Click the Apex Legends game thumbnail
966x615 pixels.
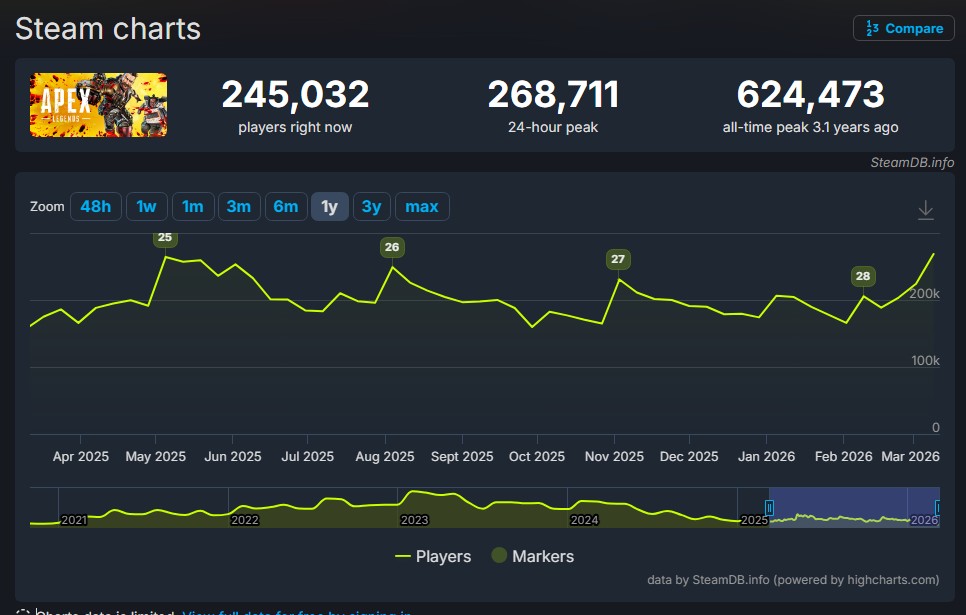tap(99, 105)
